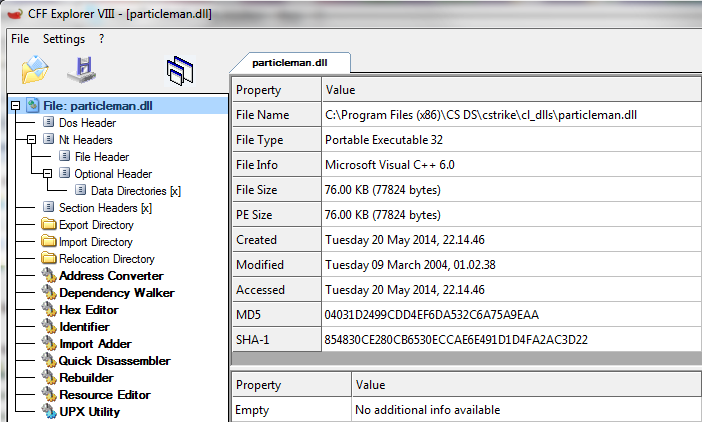Open Optional Header in the tree
702x422 pixels.
click(x=113, y=174)
